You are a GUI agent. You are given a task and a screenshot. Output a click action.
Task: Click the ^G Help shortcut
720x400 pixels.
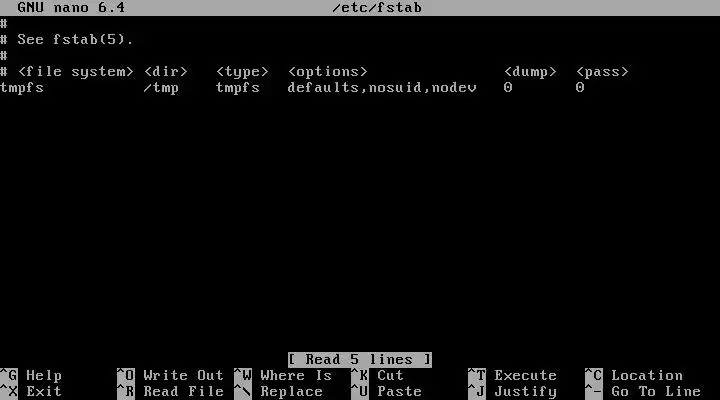pyautogui.click(x=31, y=376)
